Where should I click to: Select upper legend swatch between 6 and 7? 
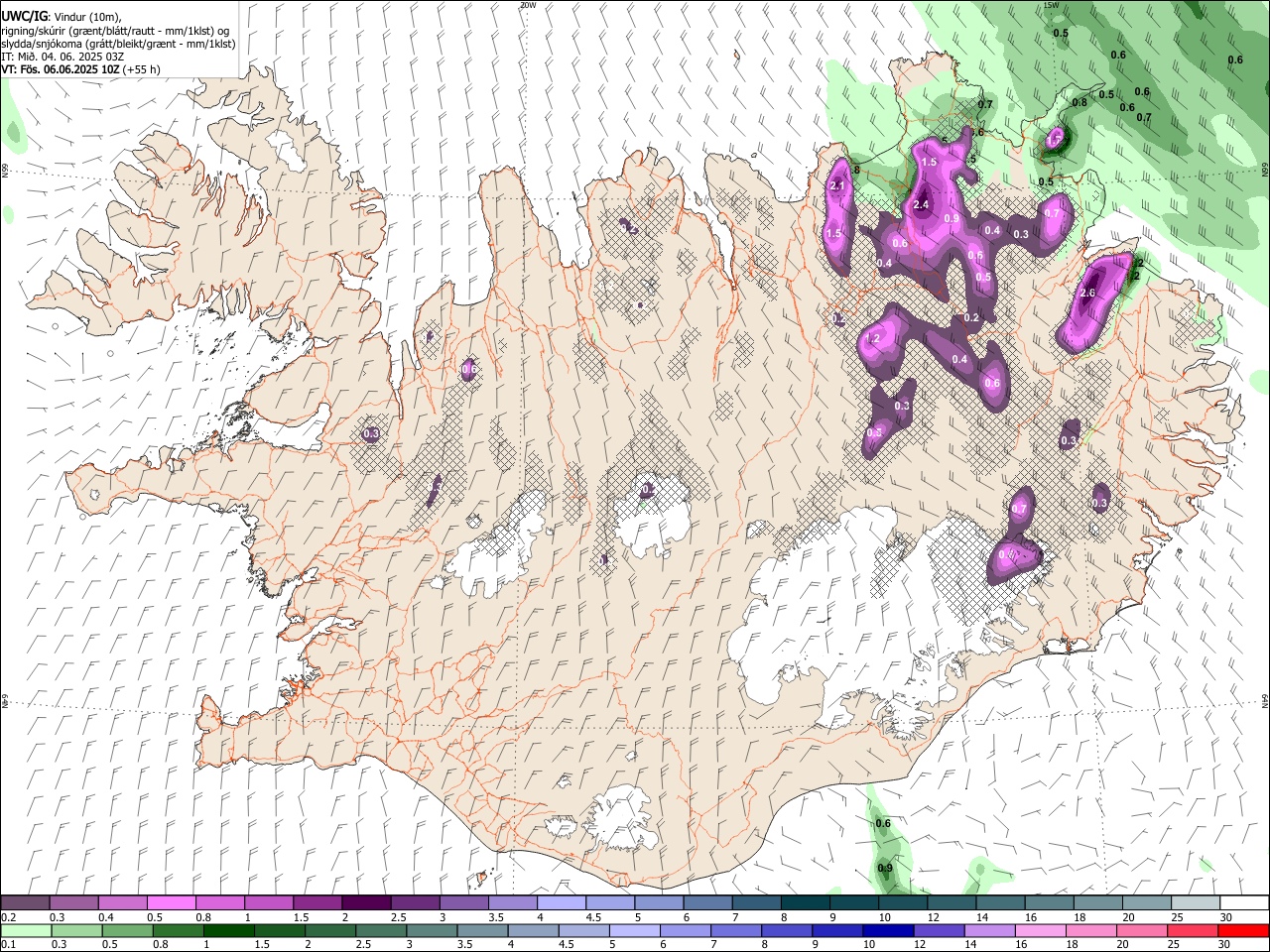point(706,902)
